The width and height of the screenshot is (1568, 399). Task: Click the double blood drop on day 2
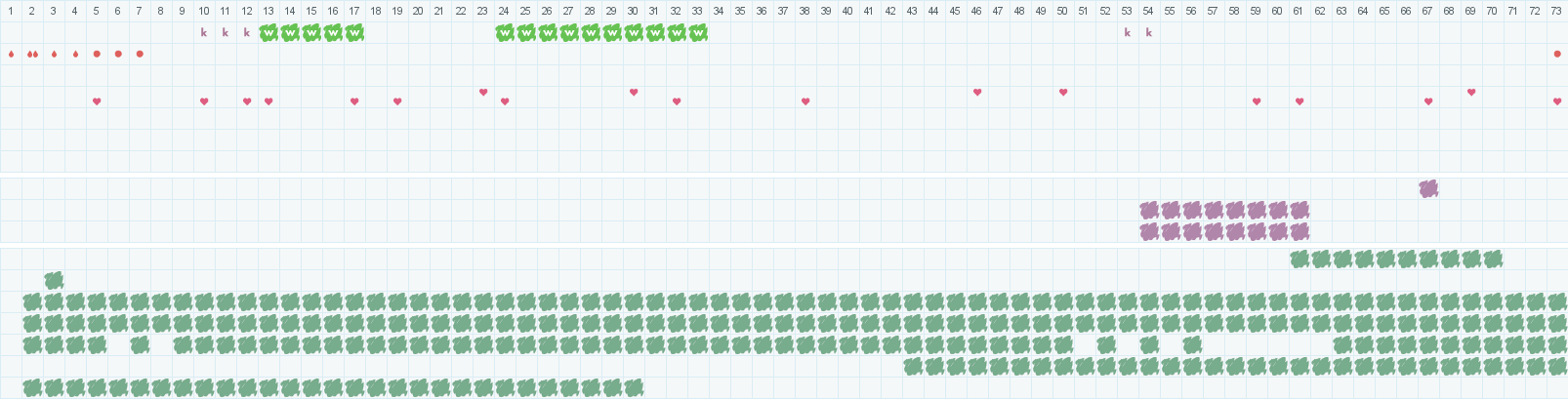pyautogui.click(x=32, y=54)
